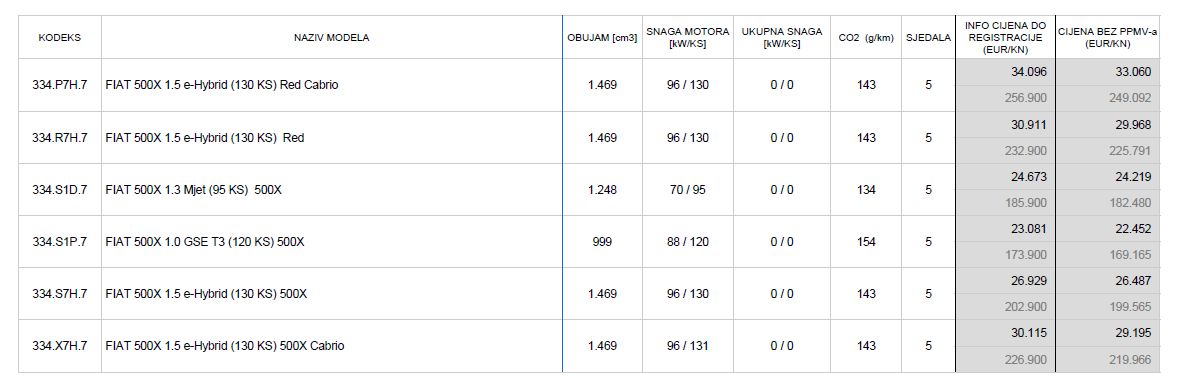This screenshot has width=1180, height=384.
Task: Select the OBUJAM [cm3] header cell
Action: point(602,38)
